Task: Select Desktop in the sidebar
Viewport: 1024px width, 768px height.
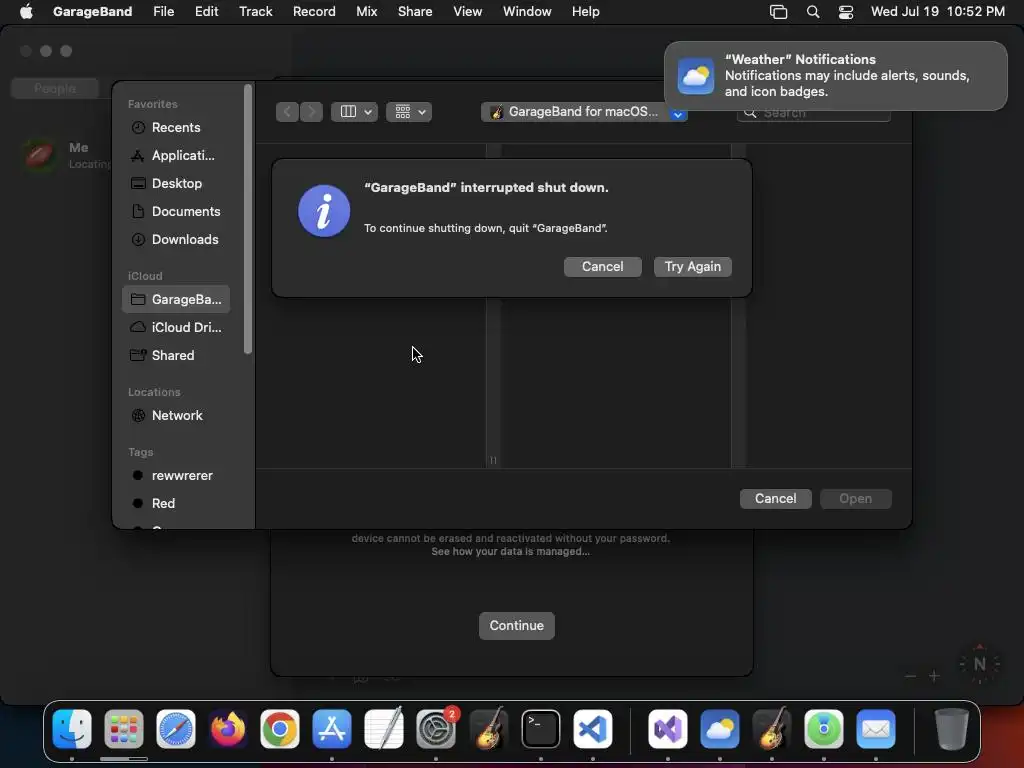Action: point(176,184)
